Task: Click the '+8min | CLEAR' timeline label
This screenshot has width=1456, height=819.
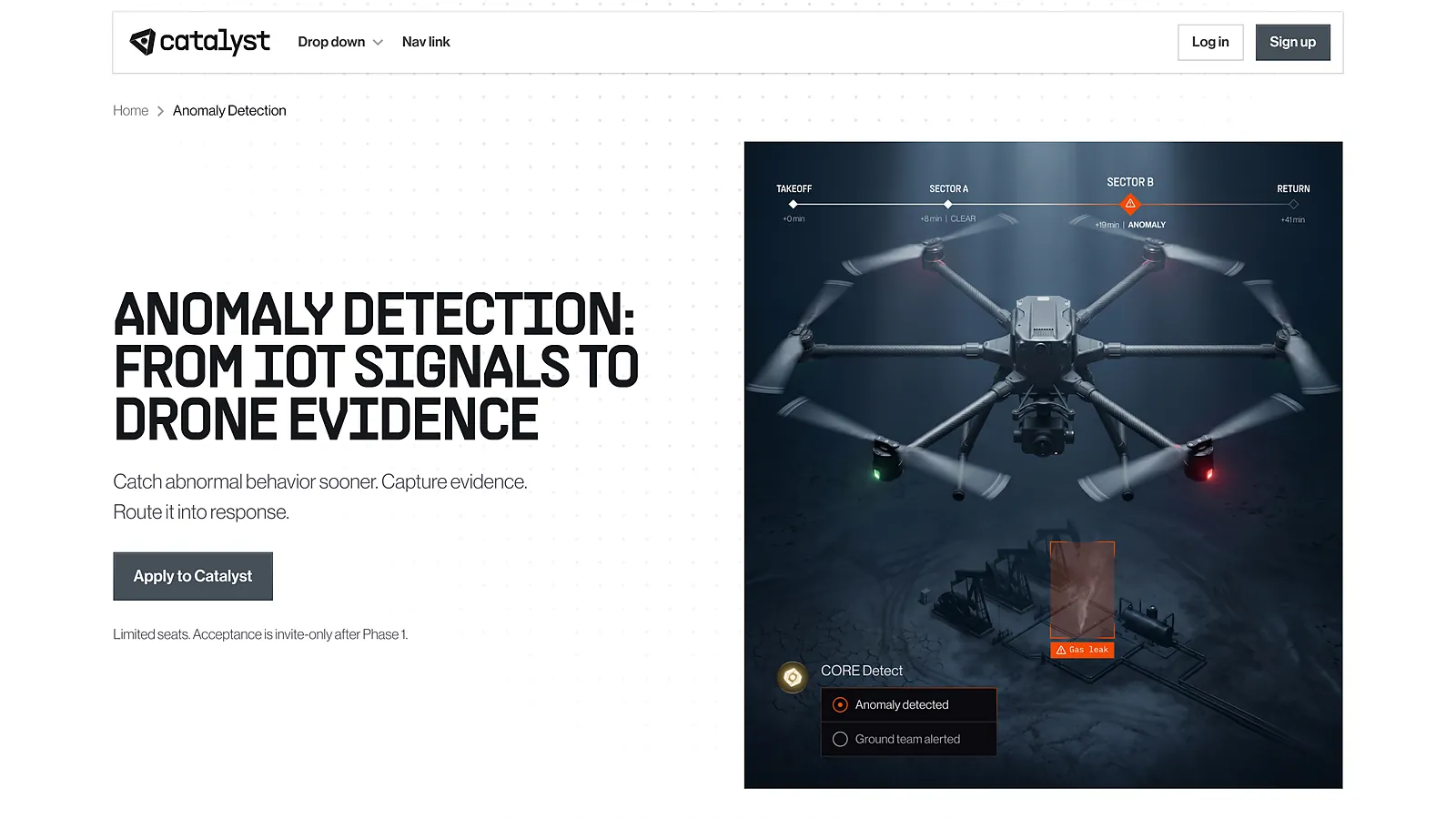Action: tap(947, 219)
